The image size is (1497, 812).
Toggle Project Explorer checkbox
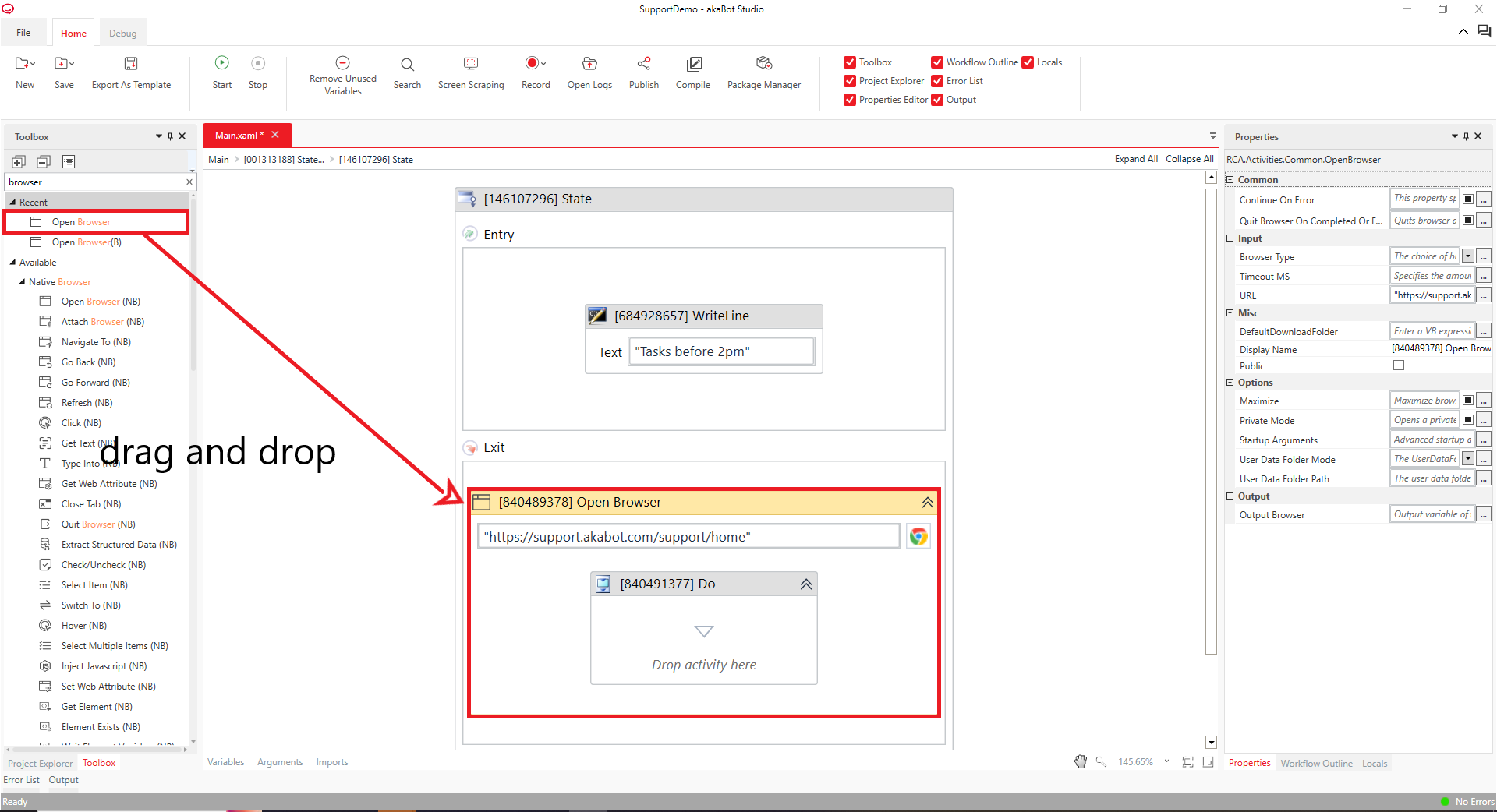coord(850,81)
